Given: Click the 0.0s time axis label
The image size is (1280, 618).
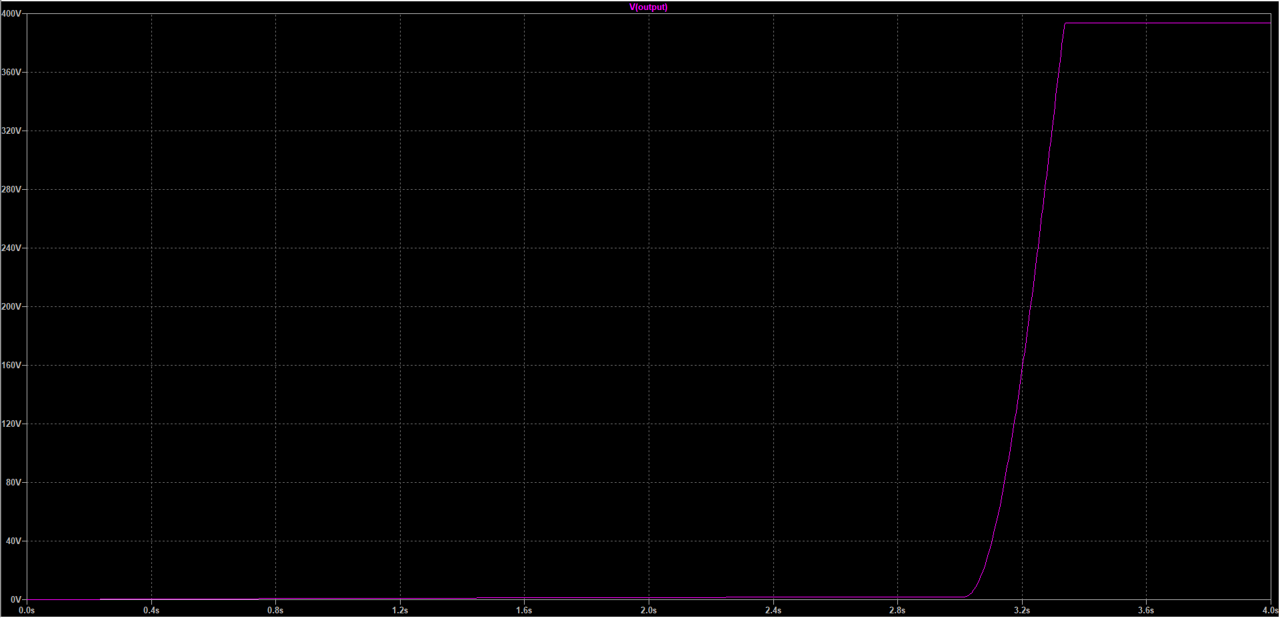Looking at the screenshot, I should [27, 610].
